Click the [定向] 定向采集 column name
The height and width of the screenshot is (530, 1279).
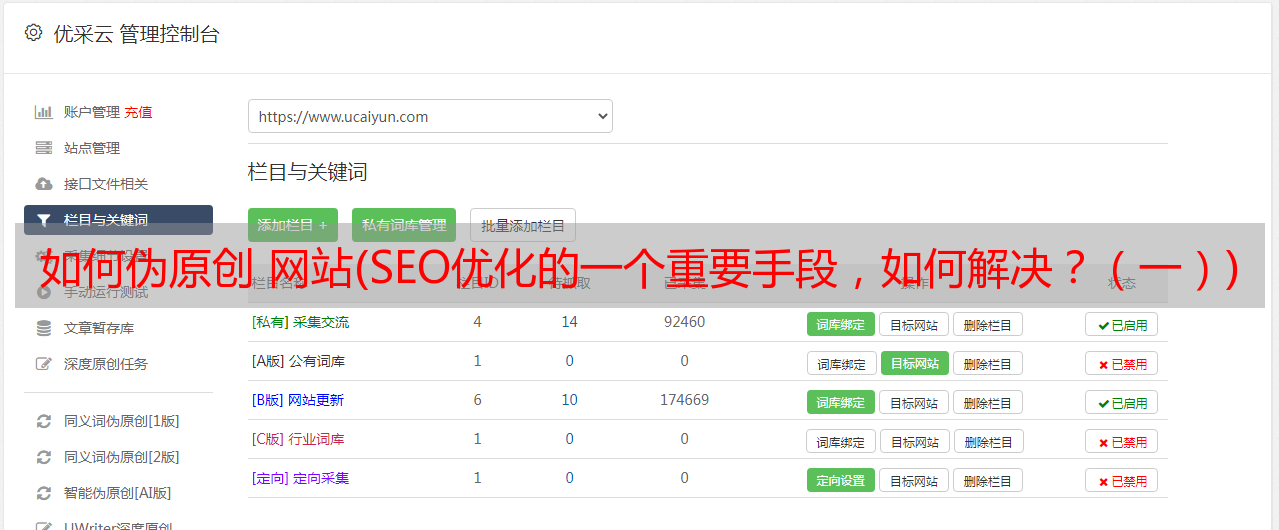click(300, 478)
